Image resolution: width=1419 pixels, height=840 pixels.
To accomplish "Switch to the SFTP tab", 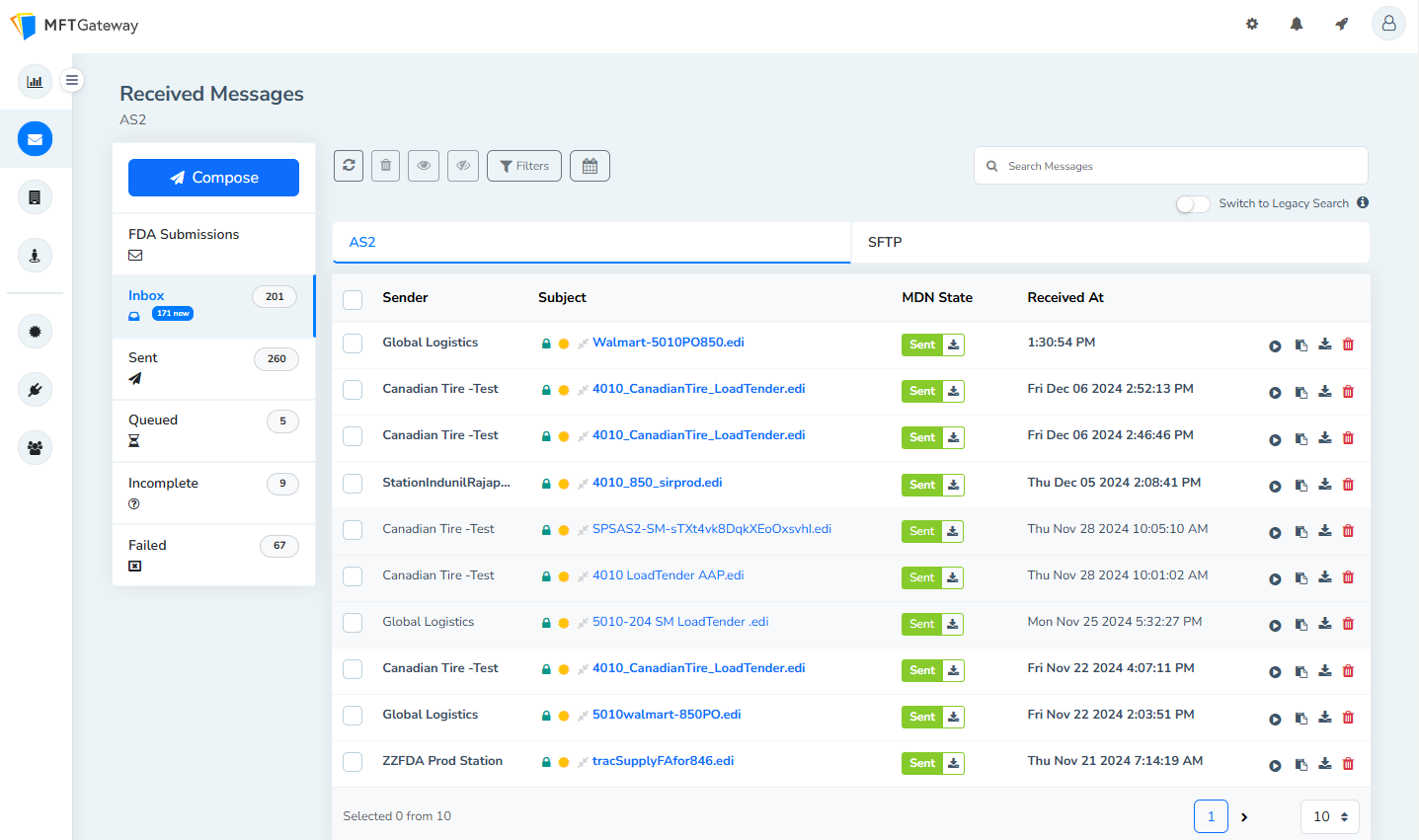I will point(1110,242).
